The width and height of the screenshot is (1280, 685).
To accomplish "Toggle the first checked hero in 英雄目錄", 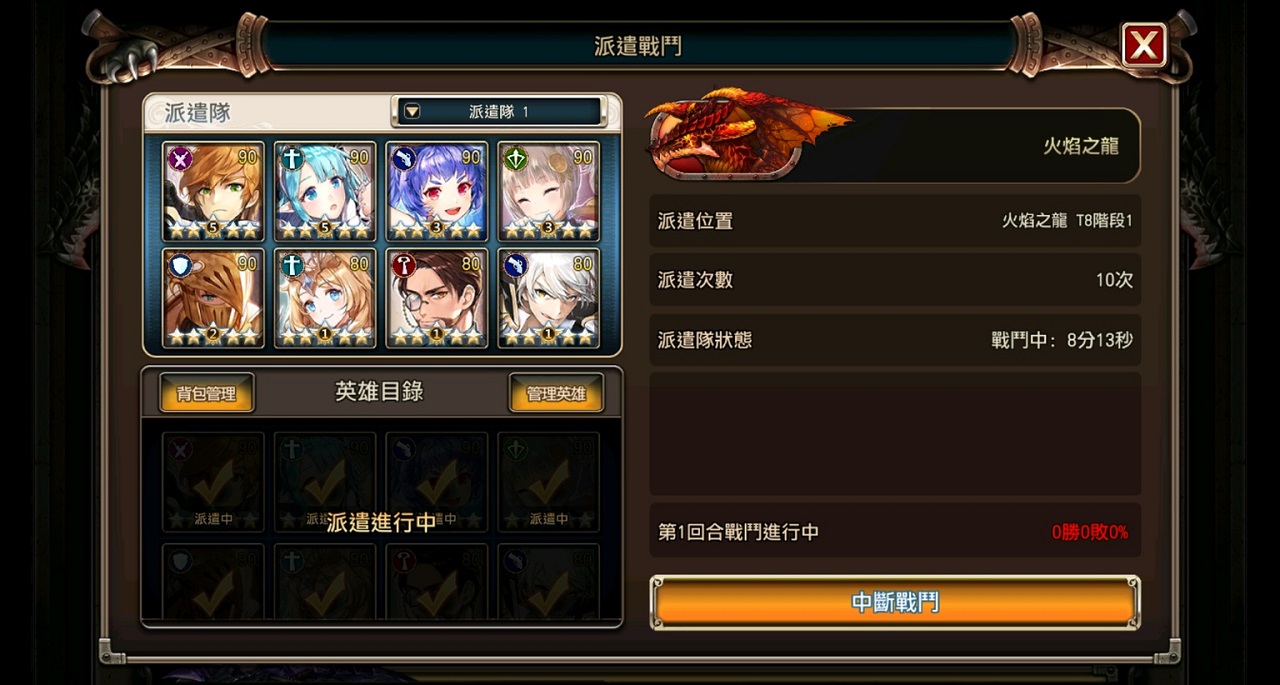I will tap(214, 482).
